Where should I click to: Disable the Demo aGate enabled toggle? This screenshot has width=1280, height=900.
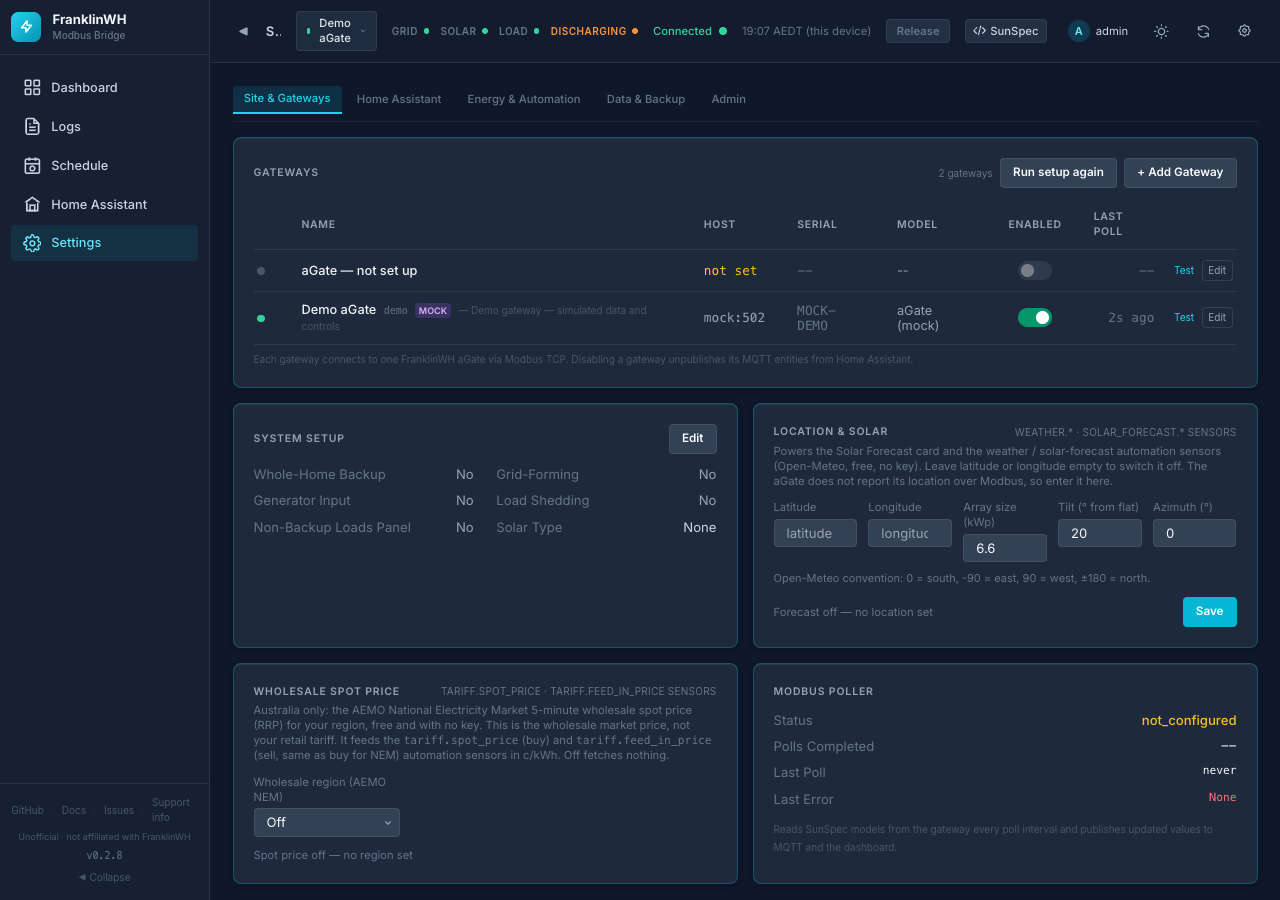coord(1035,317)
